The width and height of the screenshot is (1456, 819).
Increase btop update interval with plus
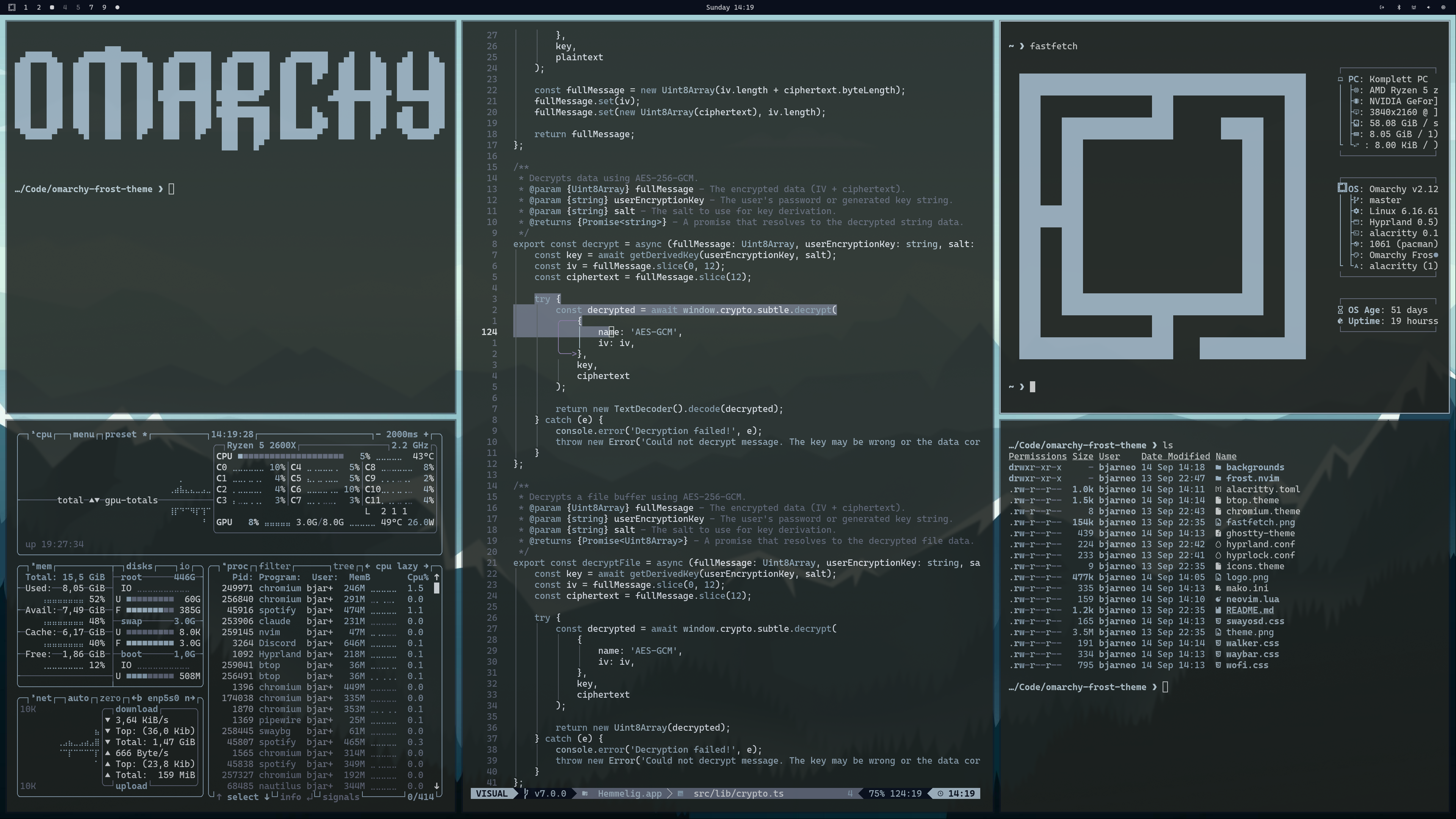[x=426, y=435]
